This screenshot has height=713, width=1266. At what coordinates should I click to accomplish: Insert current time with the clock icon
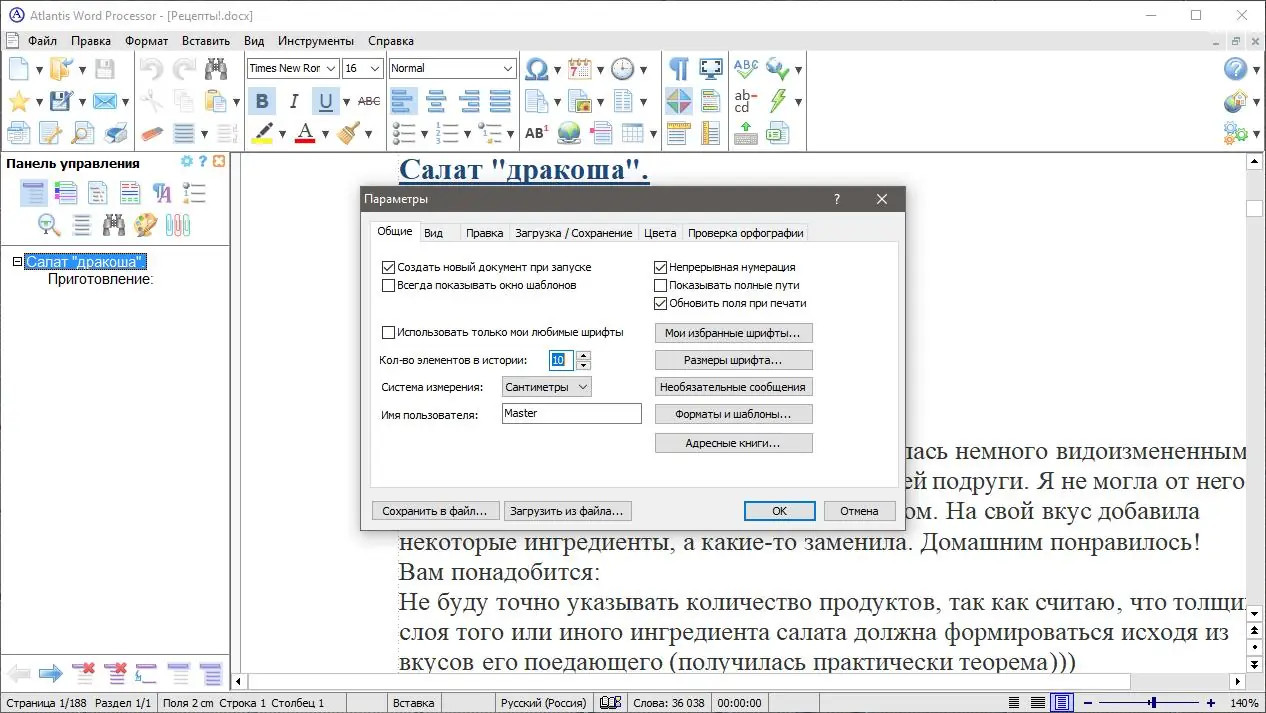[x=623, y=68]
